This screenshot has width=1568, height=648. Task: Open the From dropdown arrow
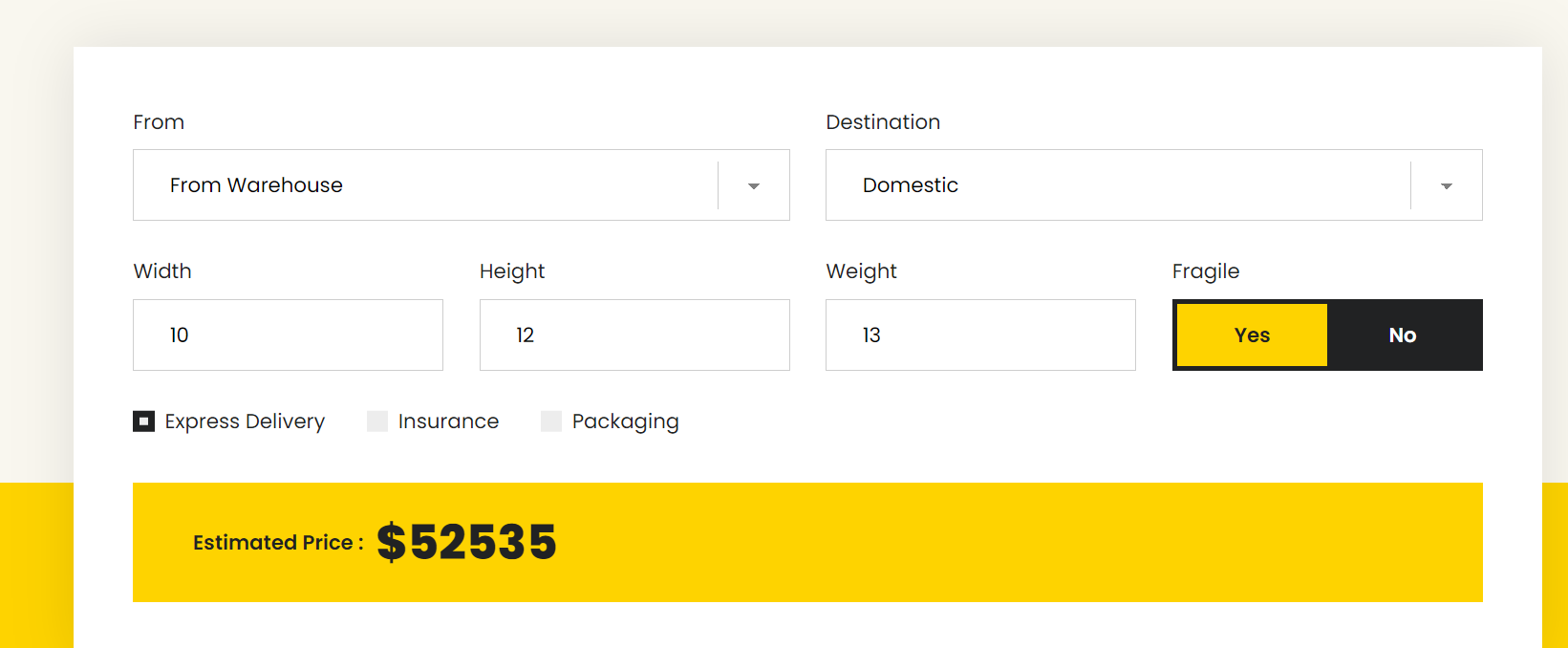pos(754,185)
